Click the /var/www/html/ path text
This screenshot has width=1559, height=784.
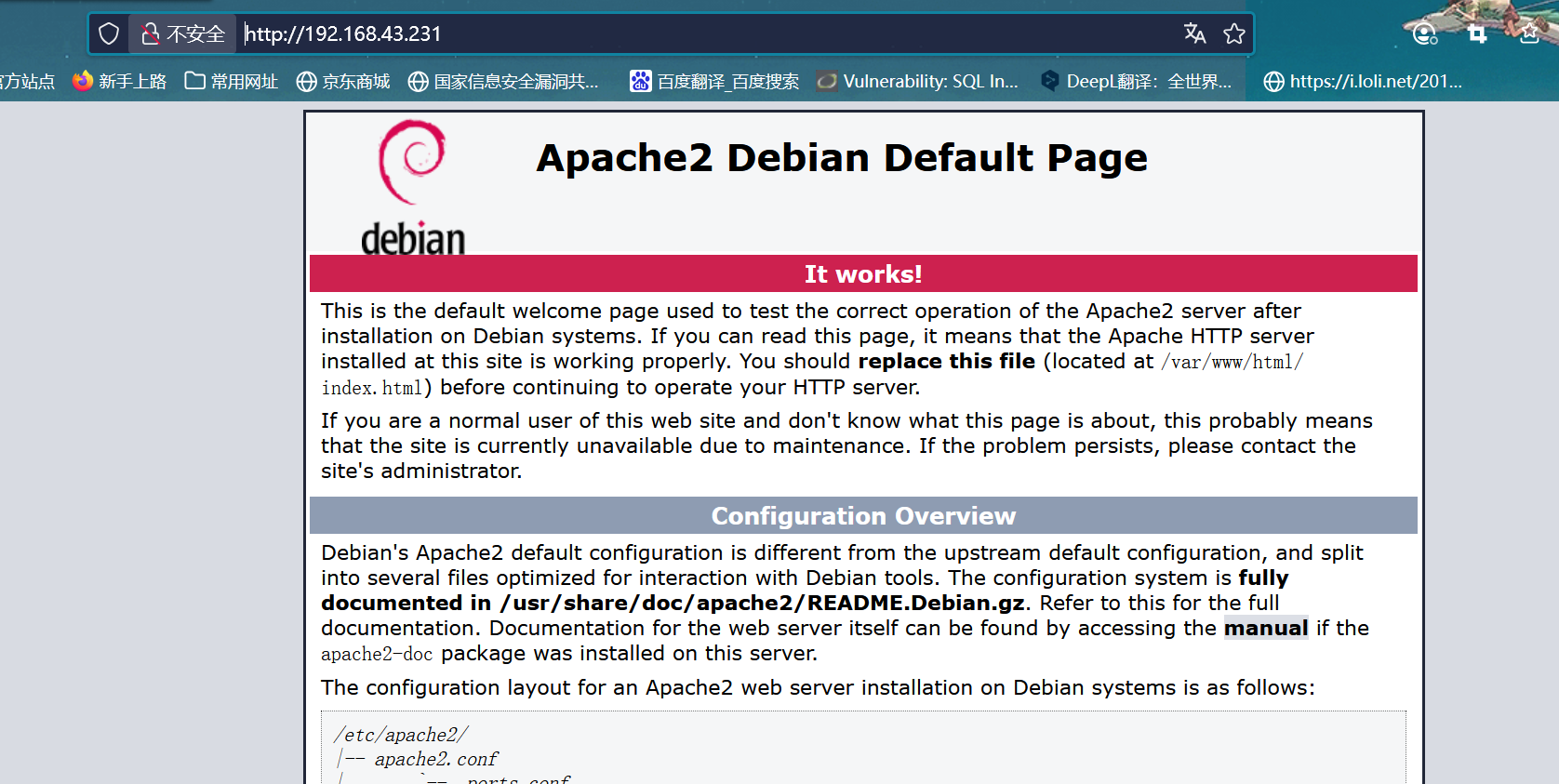tap(1232, 362)
